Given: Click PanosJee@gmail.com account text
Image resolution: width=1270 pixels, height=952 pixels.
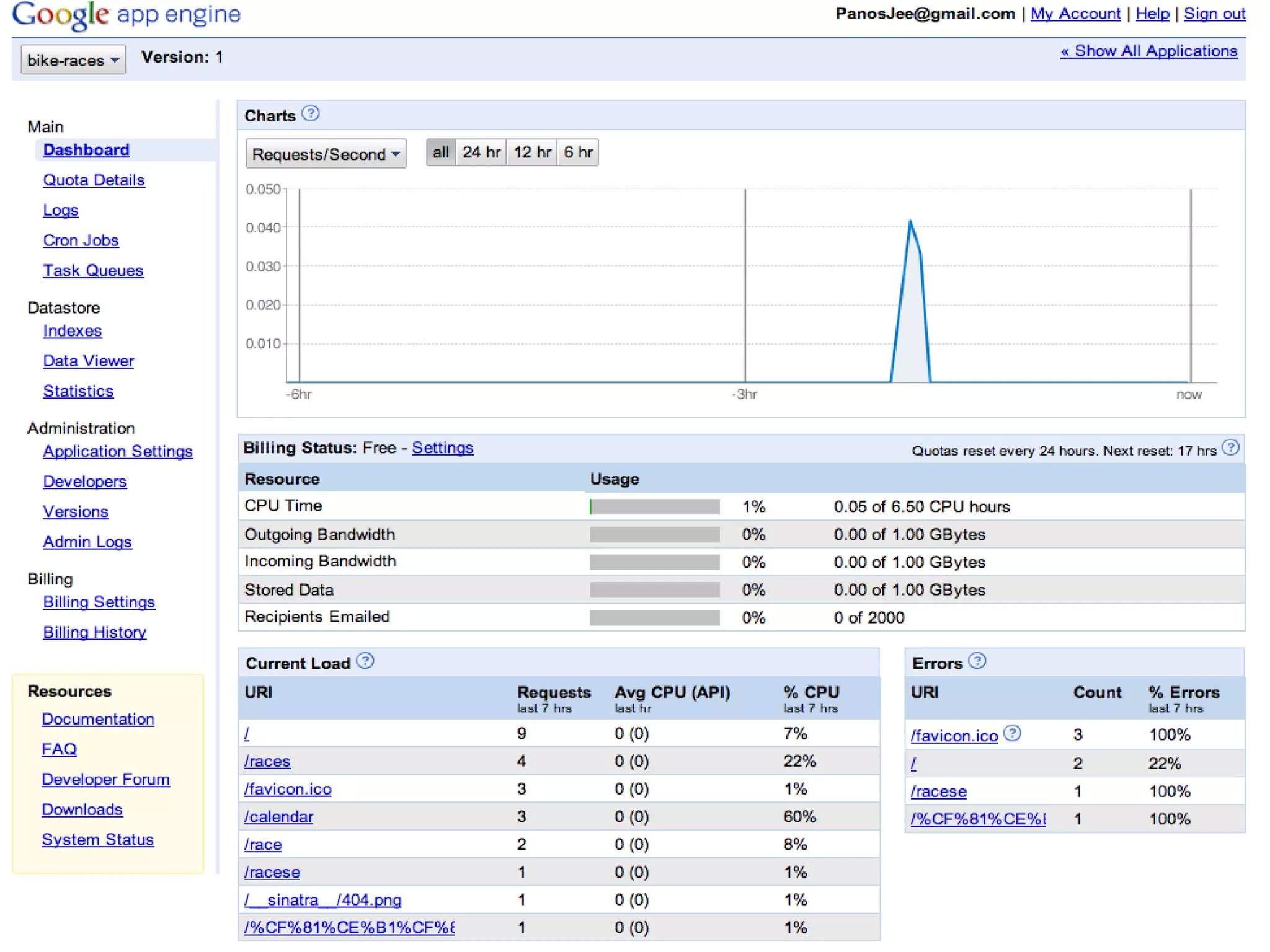Looking at the screenshot, I should [925, 14].
